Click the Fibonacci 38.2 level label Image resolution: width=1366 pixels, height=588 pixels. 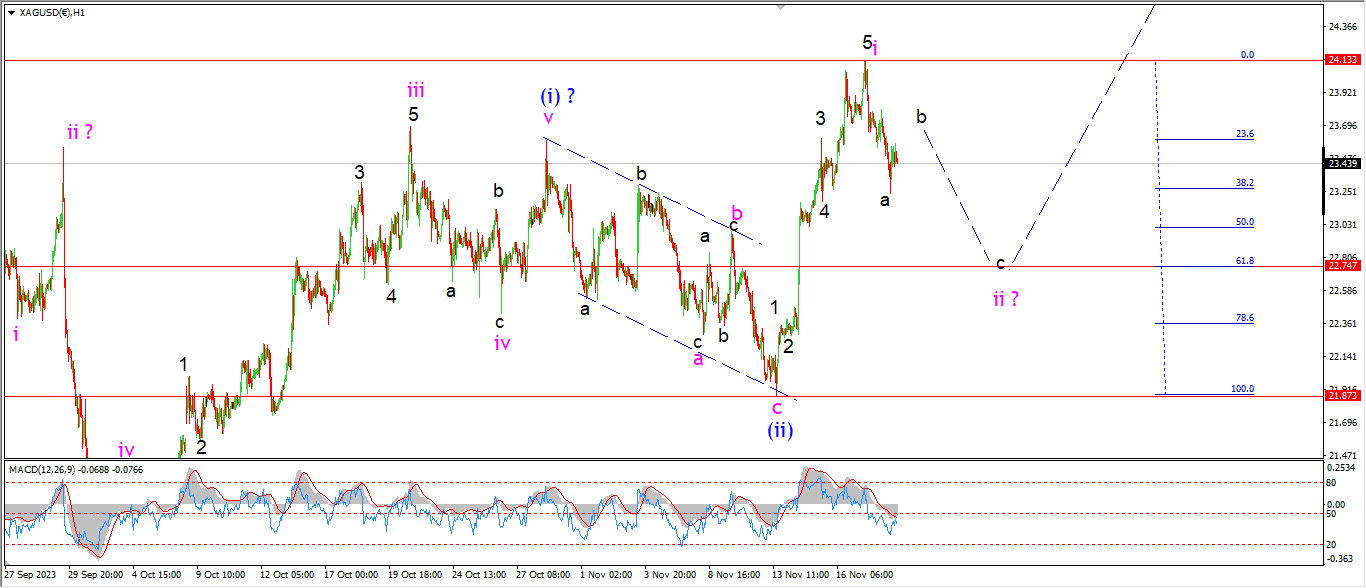coord(1244,183)
